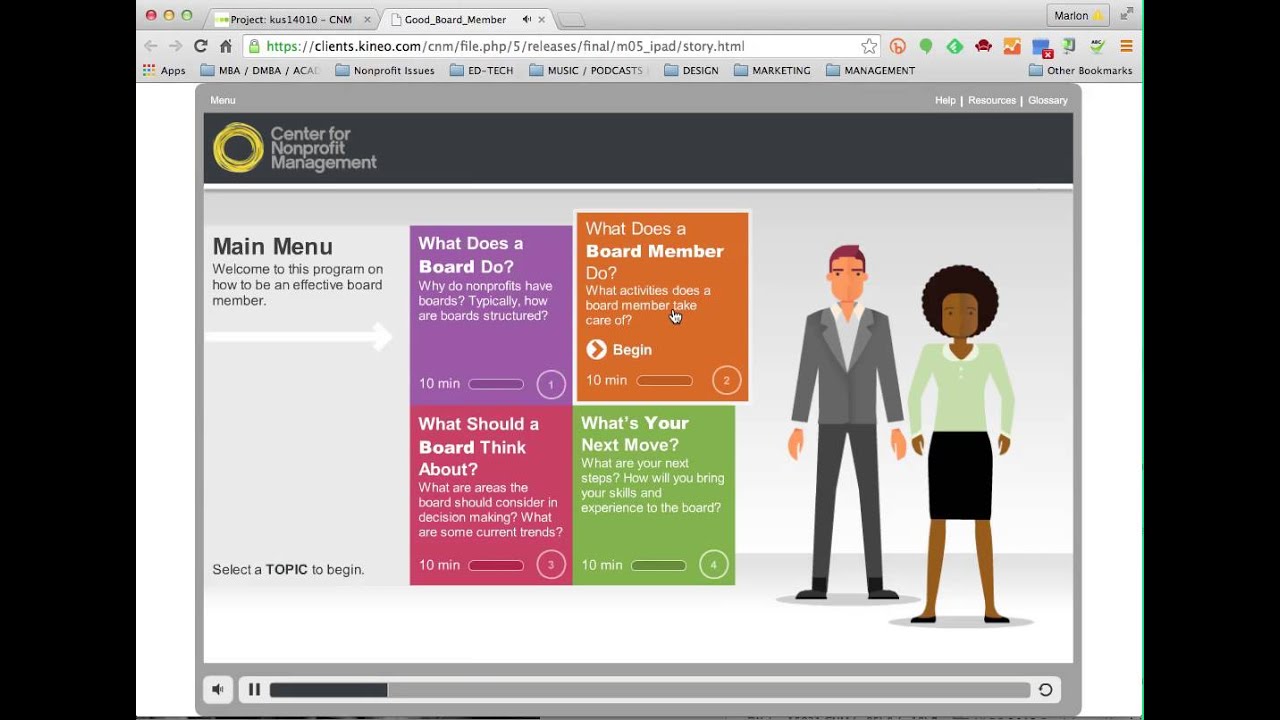Click the 'Select a TOPIC to begin.' text
This screenshot has height=720, width=1280.
point(288,570)
